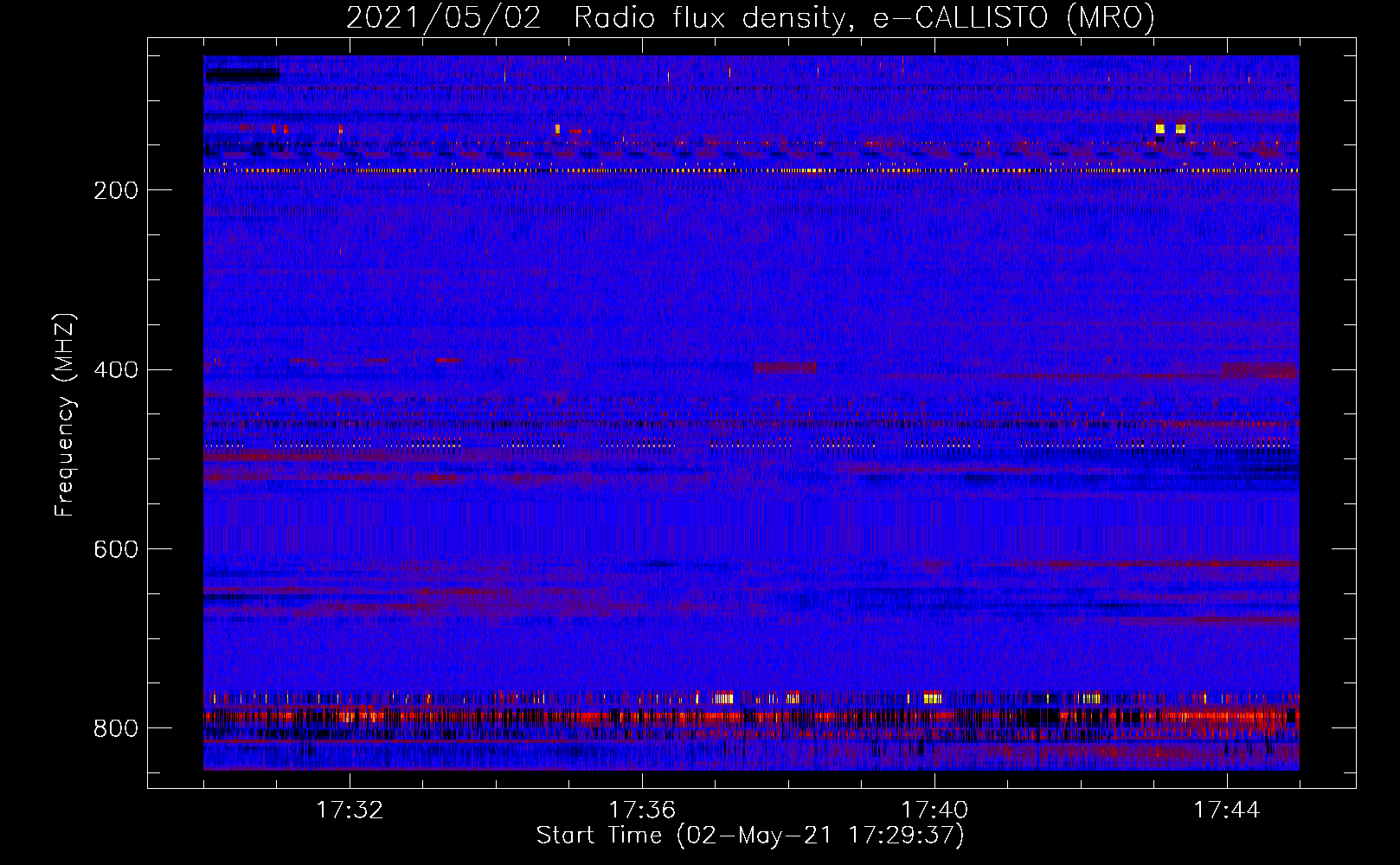Image resolution: width=1400 pixels, height=865 pixels.
Task: Click the 17:36 time tick label
Action: click(x=642, y=810)
